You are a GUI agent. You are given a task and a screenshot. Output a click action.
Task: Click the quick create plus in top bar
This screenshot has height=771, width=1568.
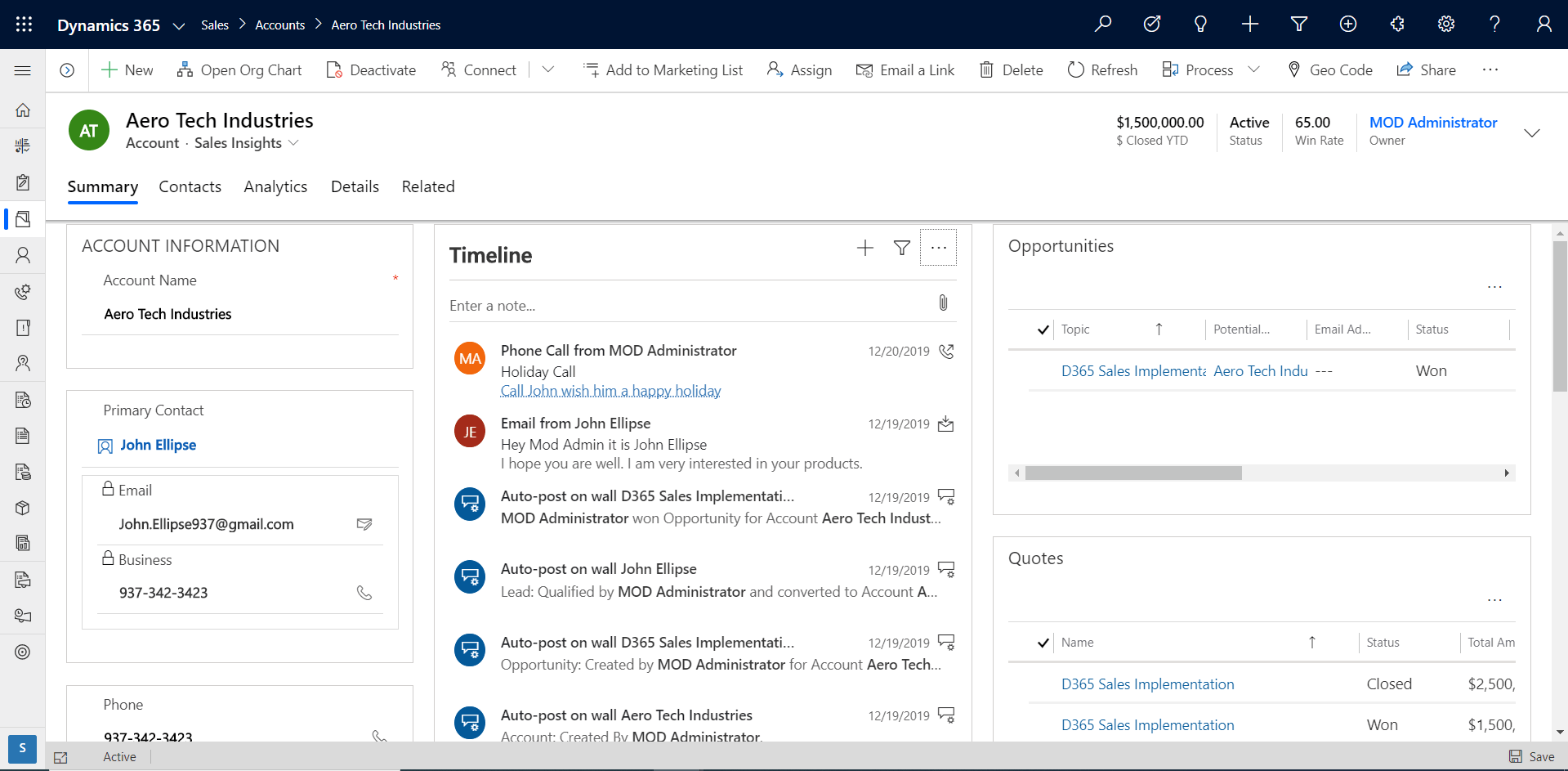tap(1250, 25)
